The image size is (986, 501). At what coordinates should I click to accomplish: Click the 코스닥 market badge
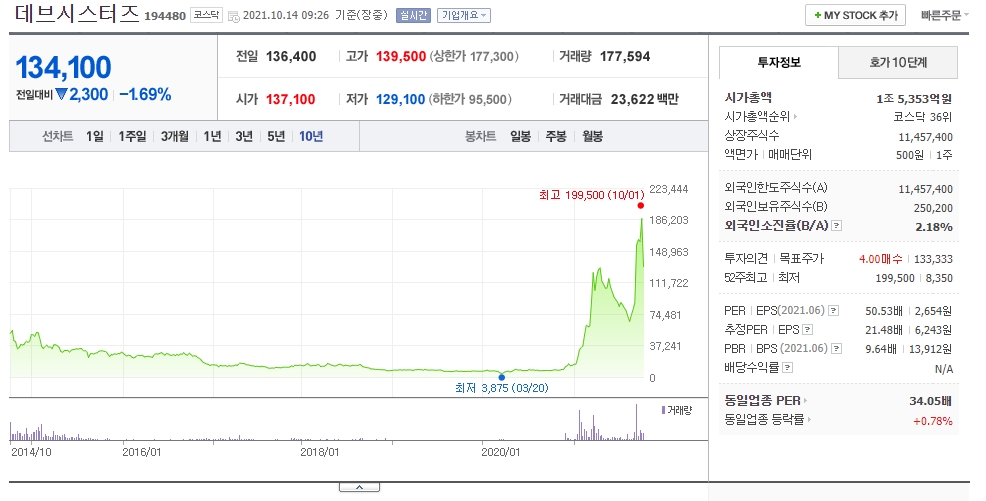pyautogui.click(x=206, y=15)
